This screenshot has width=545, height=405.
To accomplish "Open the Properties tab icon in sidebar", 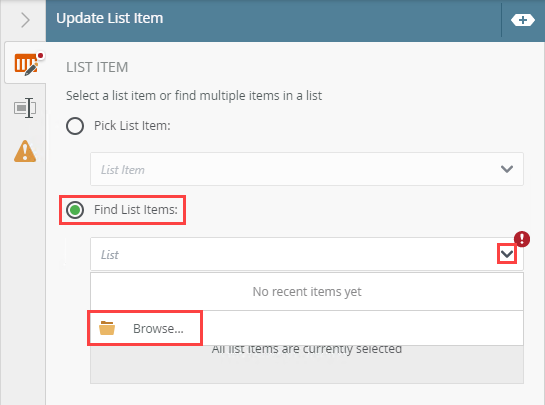I will tap(25, 108).
